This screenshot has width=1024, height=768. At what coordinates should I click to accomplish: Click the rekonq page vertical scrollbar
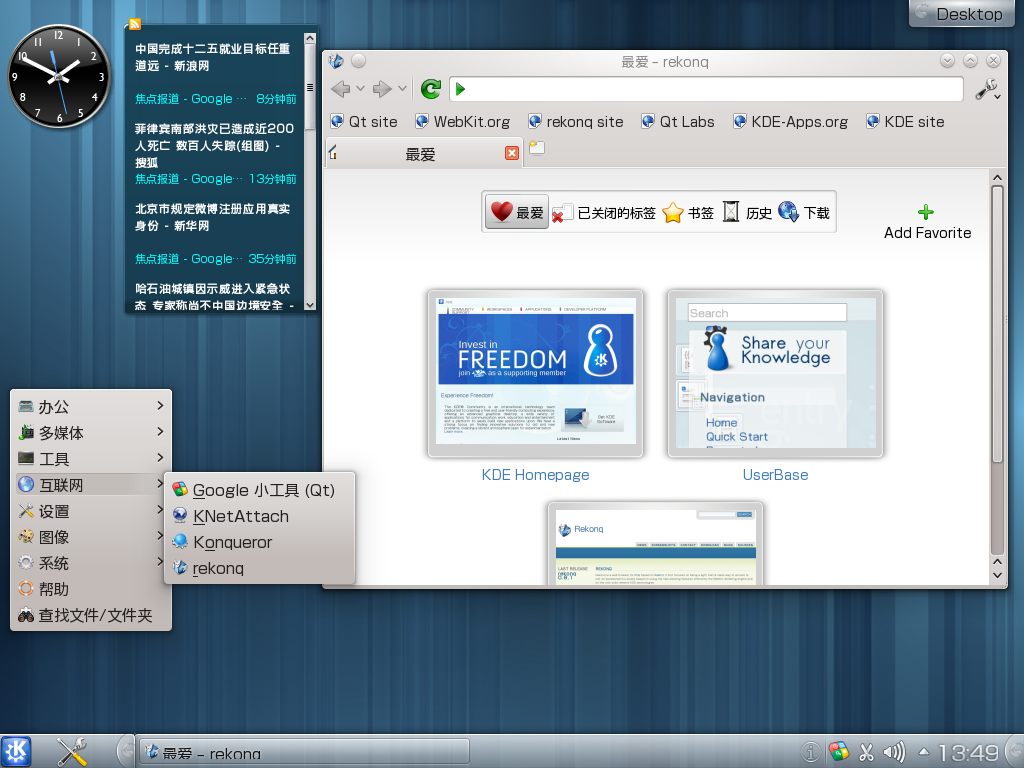pyautogui.click(x=997, y=323)
